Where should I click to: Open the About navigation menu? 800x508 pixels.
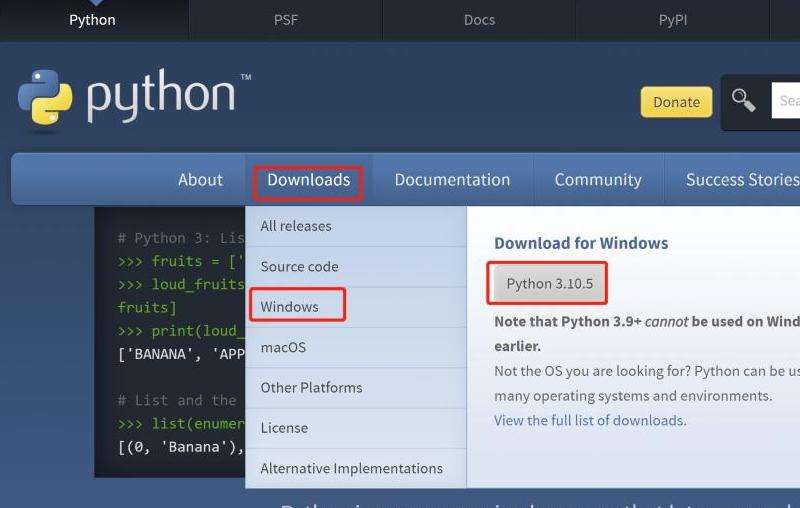pyautogui.click(x=200, y=180)
